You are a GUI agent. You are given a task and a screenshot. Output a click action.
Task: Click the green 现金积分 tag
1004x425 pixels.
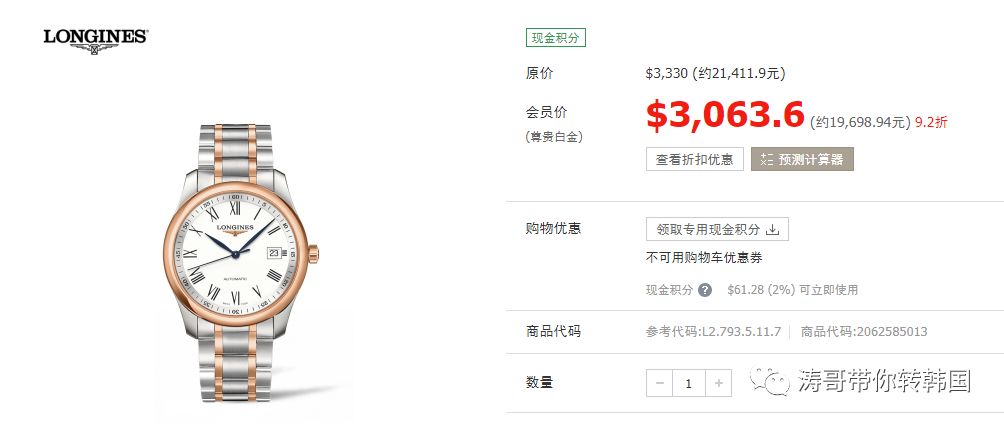(556, 38)
